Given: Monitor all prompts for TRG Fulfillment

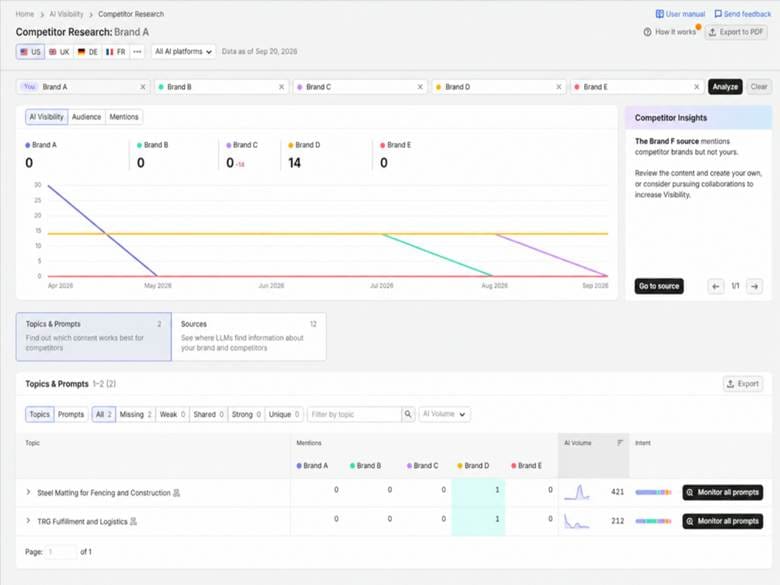Looking at the screenshot, I should pyautogui.click(x=723, y=521).
